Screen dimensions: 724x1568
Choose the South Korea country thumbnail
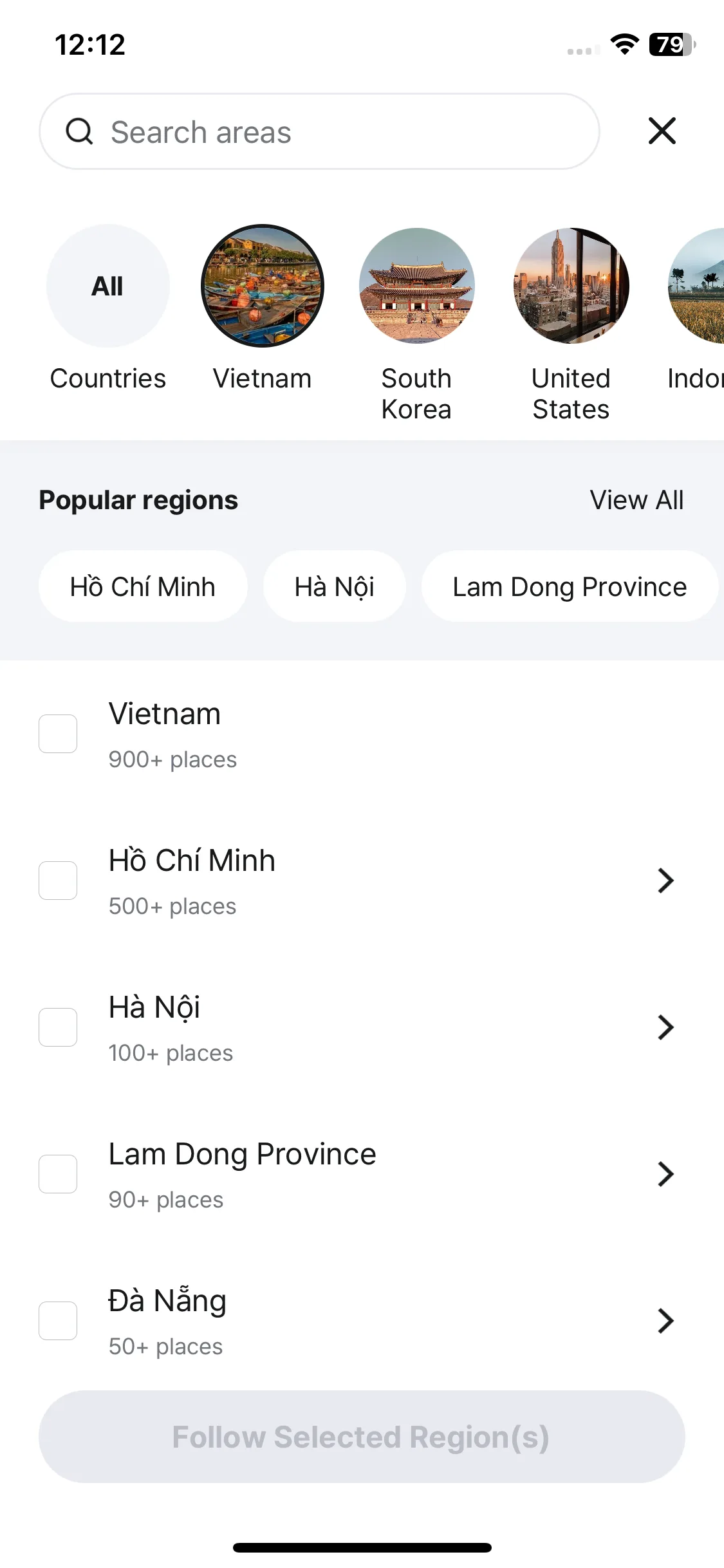coord(417,286)
